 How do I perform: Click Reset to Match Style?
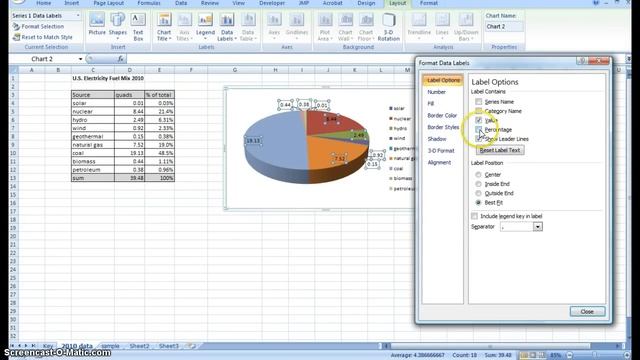pos(42,37)
